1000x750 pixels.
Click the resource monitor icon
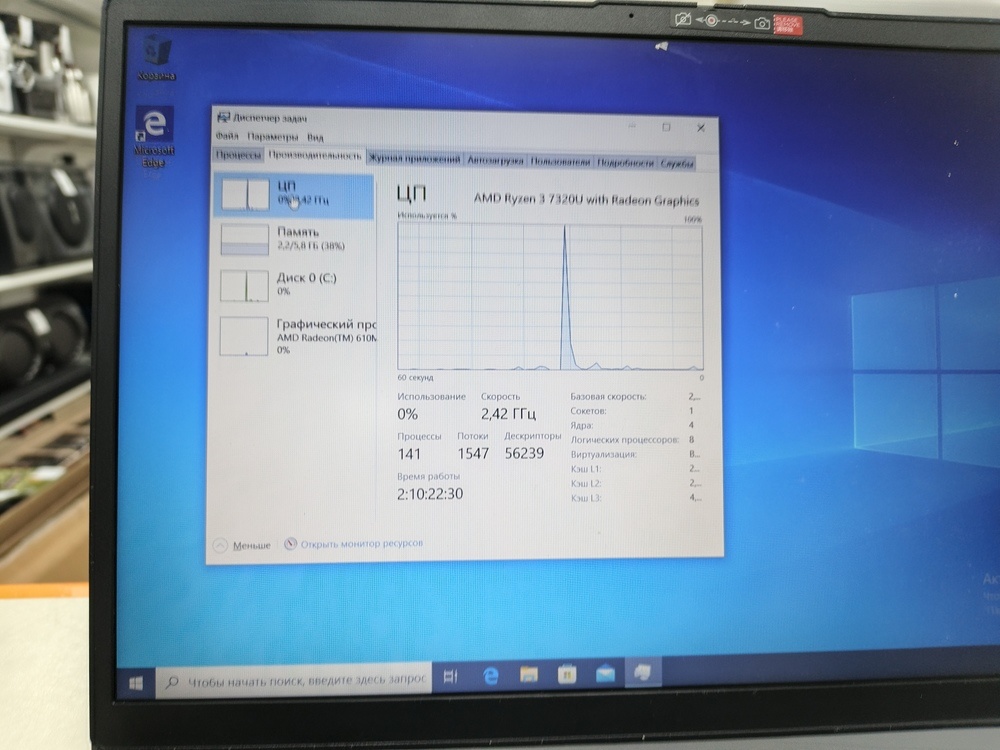(x=290, y=543)
